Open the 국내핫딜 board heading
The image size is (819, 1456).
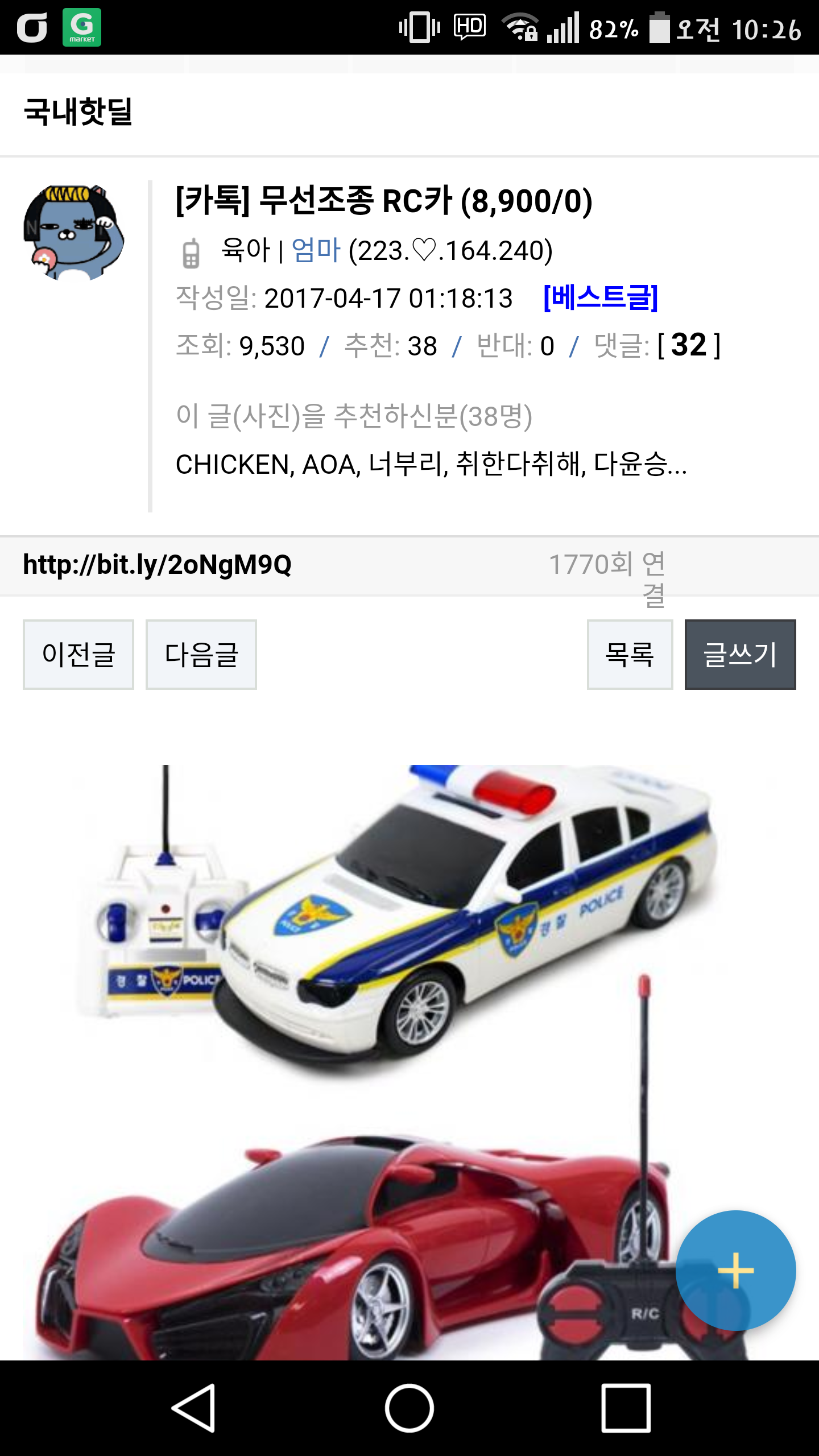[78, 111]
